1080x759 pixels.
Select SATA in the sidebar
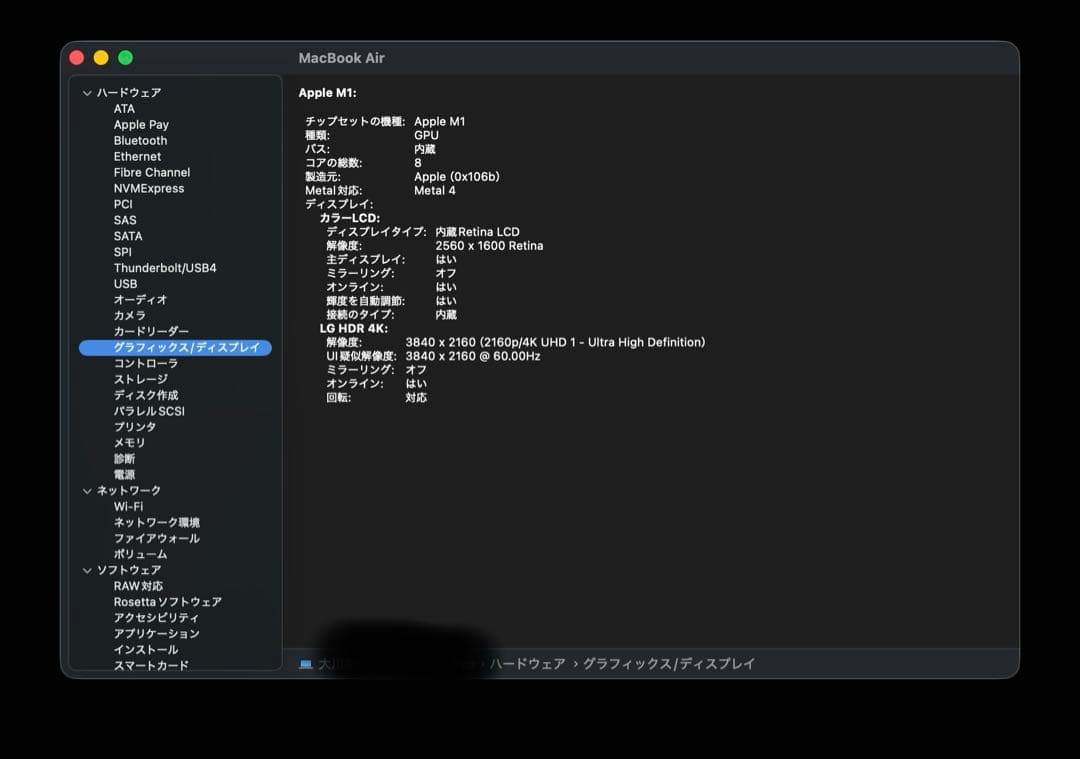point(127,236)
